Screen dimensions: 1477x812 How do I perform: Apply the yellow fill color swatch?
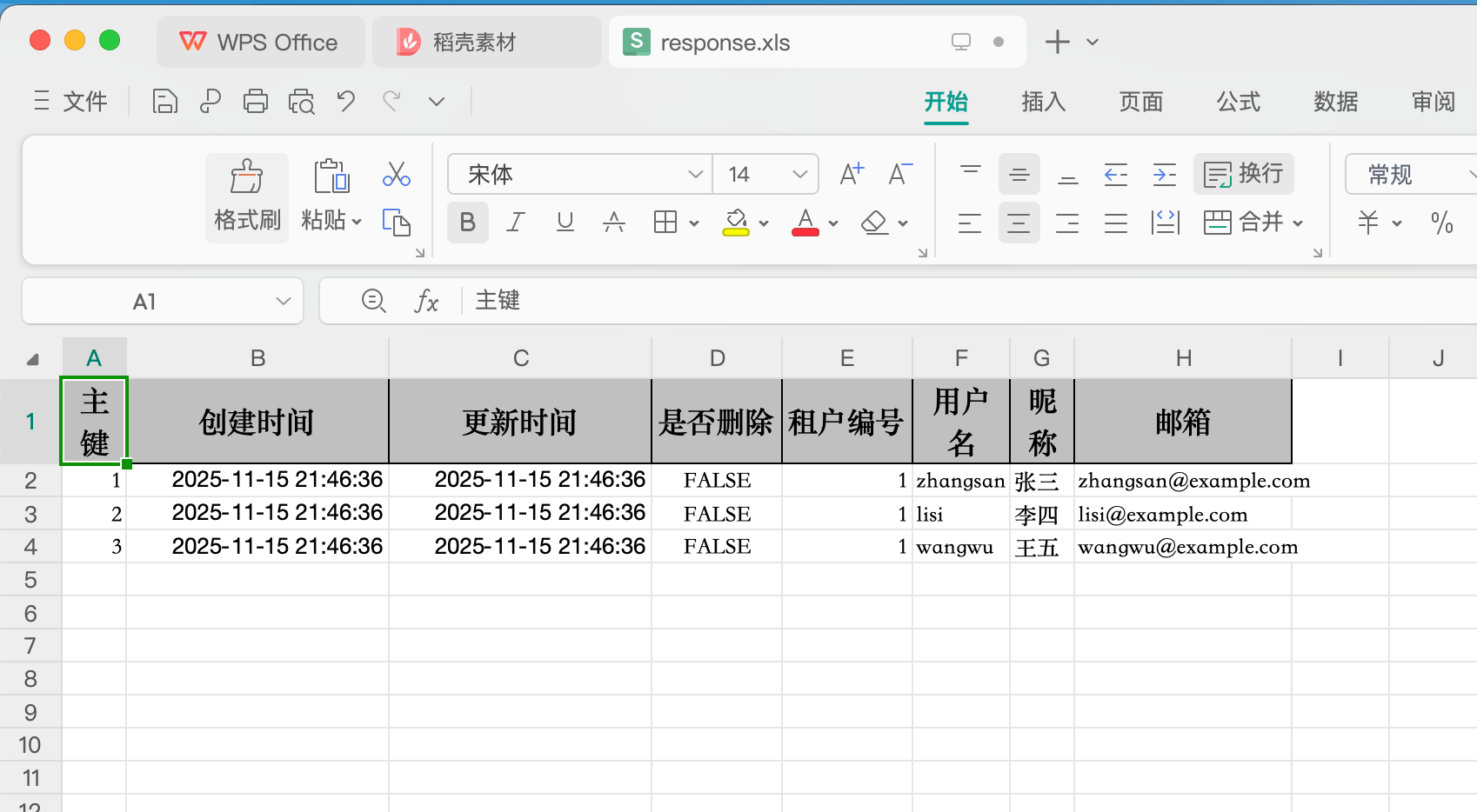pyautogui.click(x=736, y=223)
